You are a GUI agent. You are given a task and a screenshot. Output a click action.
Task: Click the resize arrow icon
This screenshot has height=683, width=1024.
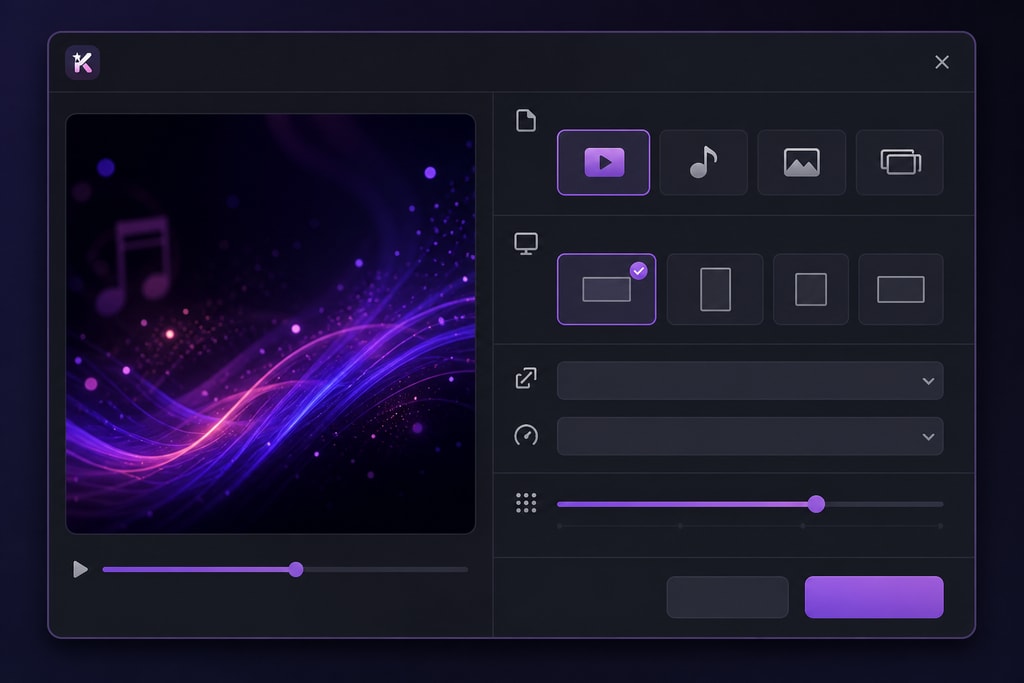[x=526, y=378]
